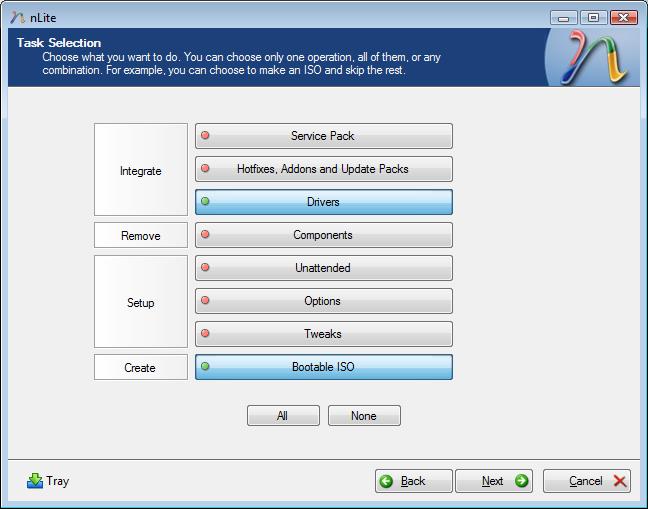Toggle Hotfixes, Addons and Update Packs
Viewport: 648px width, 509px height.
(x=324, y=169)
